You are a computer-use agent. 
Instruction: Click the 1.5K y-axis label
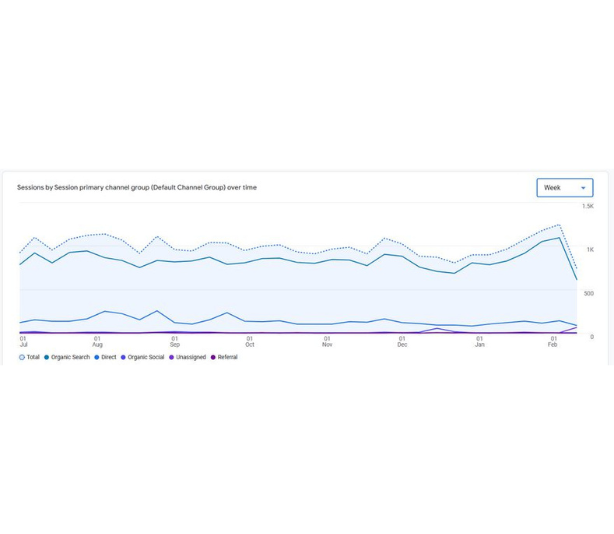tap(588, 206)
